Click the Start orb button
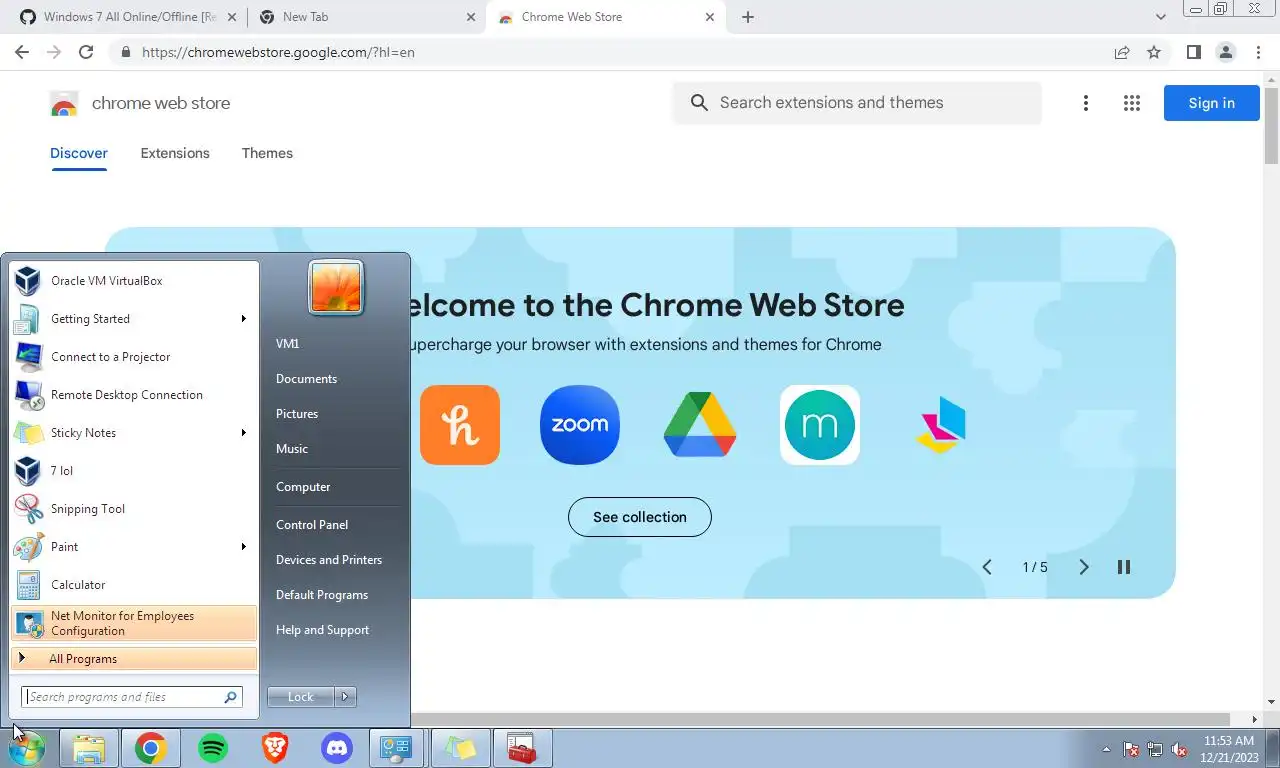The height and width of the screenshot is (768, 1280). click(x=27, y=748)
